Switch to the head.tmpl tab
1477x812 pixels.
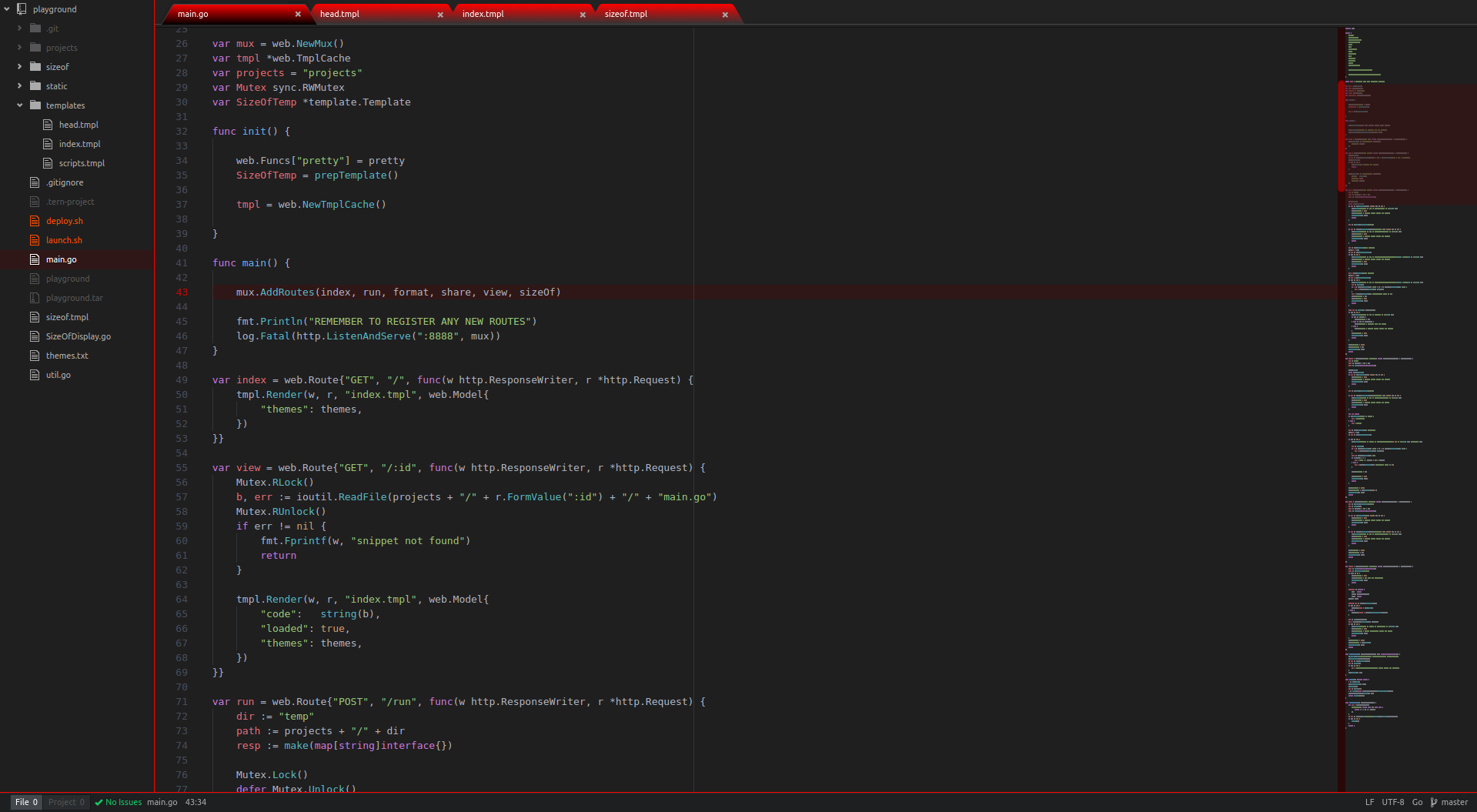[379, 14]
